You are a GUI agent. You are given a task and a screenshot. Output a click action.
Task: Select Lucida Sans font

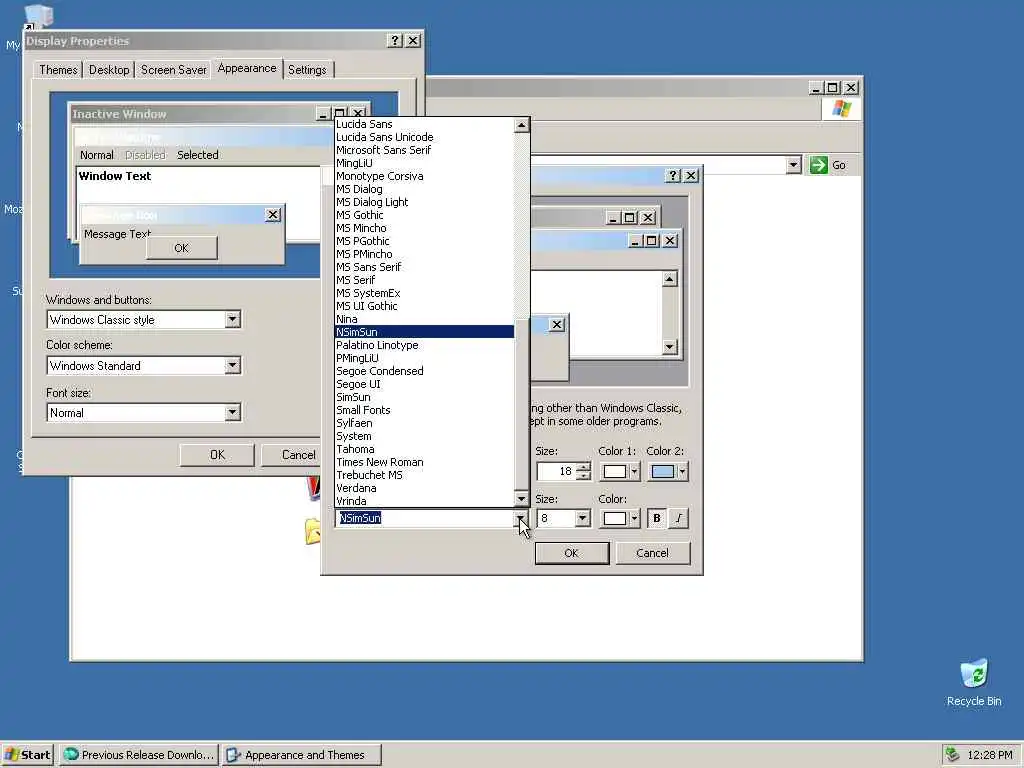(x=424, y=124)
